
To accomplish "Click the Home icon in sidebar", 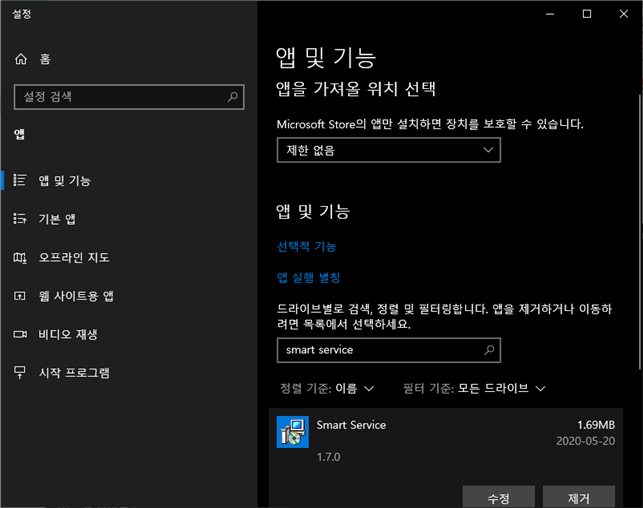I will point(21,59).
